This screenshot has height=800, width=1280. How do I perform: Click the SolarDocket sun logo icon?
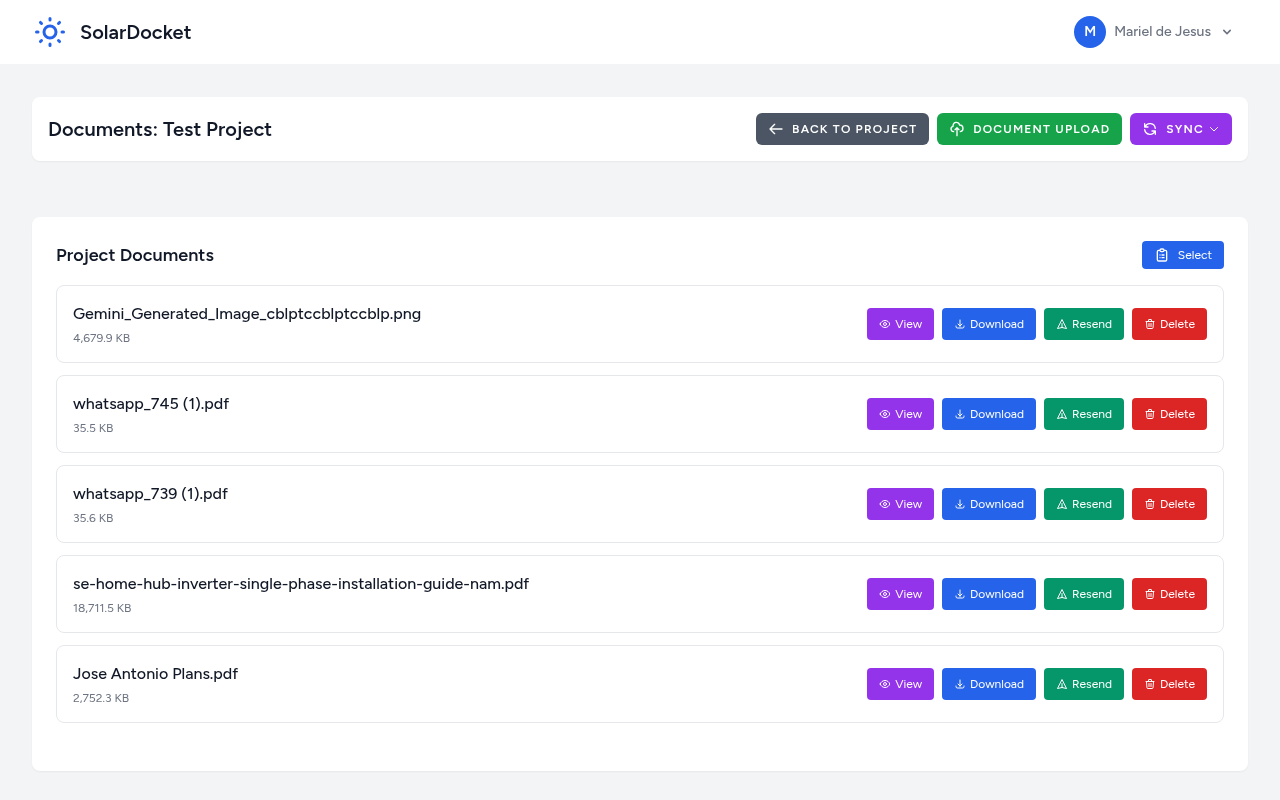50,32
